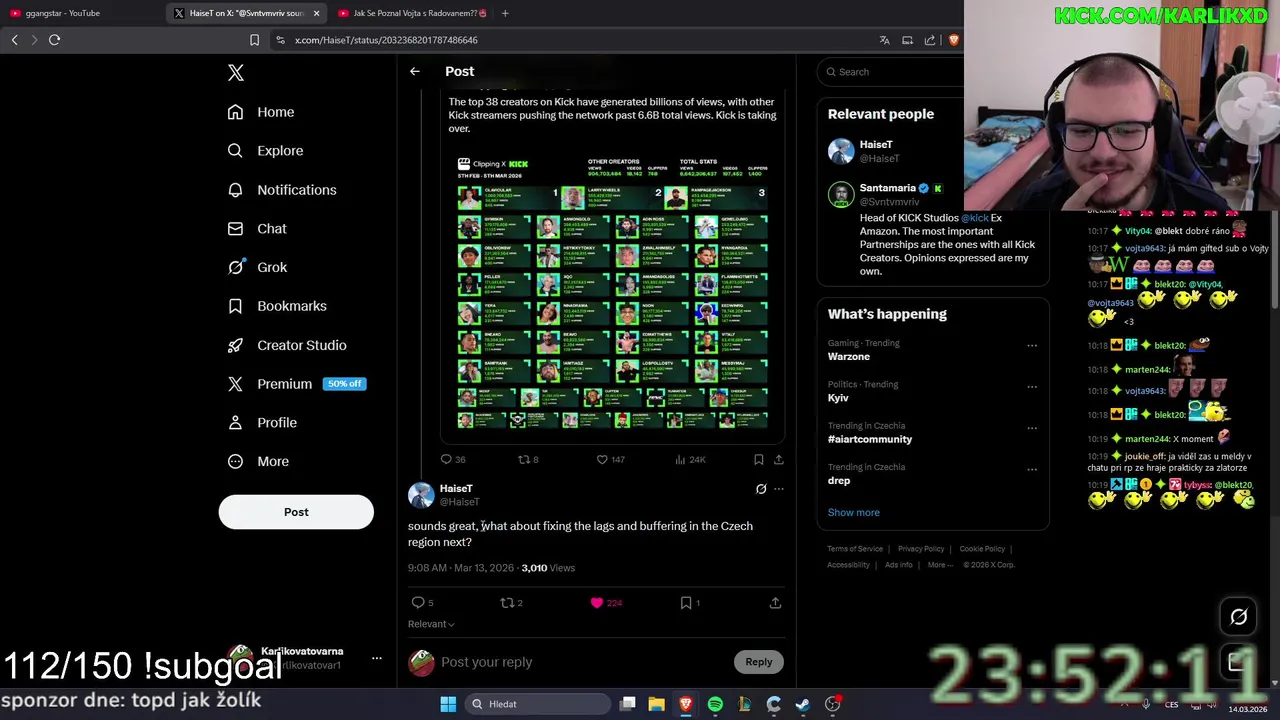The width and height of the screenshot is (1280, 720).
Task: Reload the page in browser toolbar
Action: [54, 40]
